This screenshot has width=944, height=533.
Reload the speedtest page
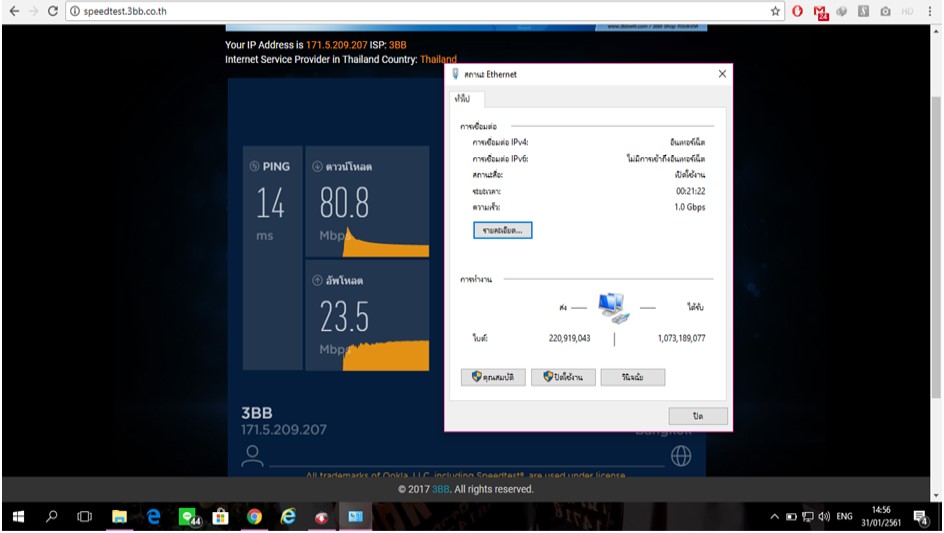[x=53, y=11]
